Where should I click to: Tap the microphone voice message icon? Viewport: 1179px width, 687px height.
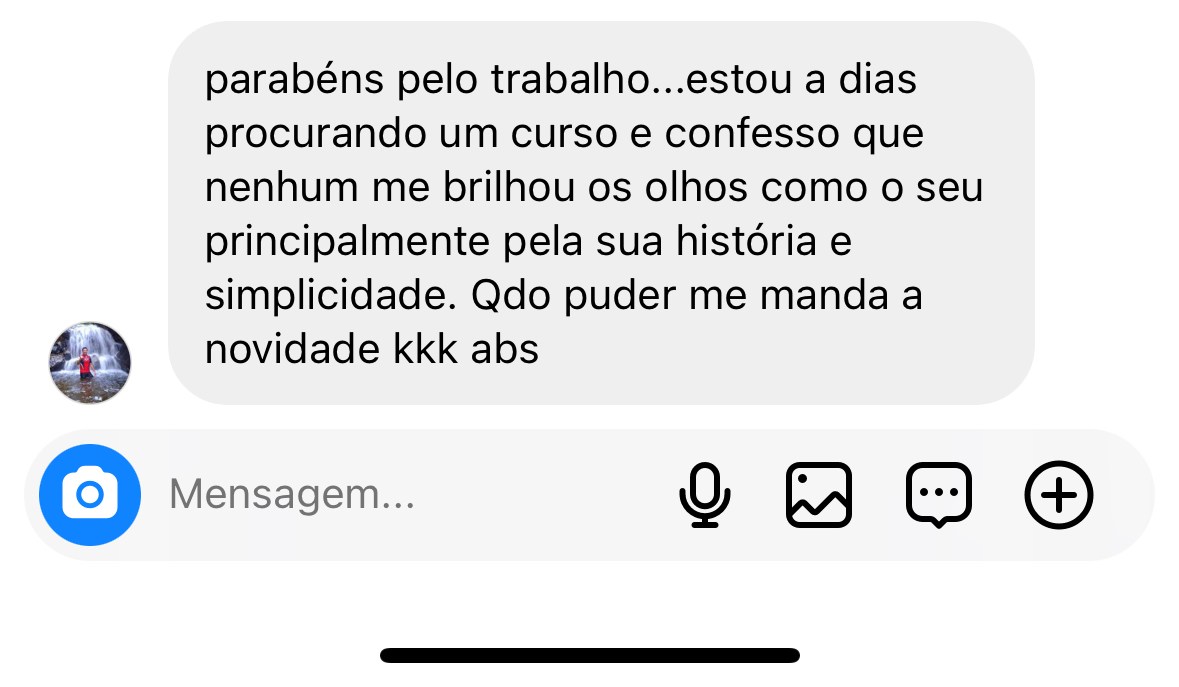[705, 495]
